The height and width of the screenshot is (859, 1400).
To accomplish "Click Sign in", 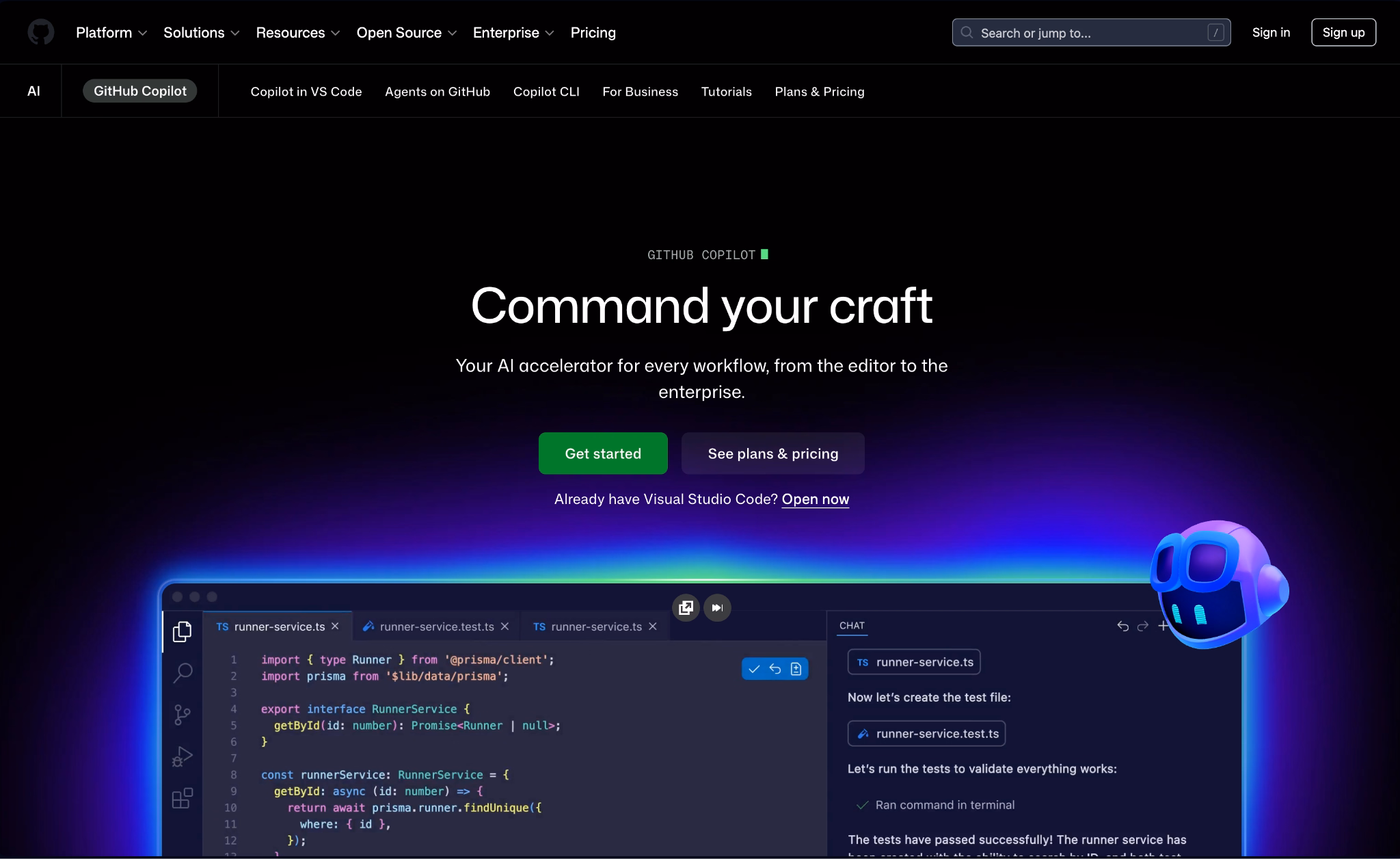I will (x=1271, y=32).
